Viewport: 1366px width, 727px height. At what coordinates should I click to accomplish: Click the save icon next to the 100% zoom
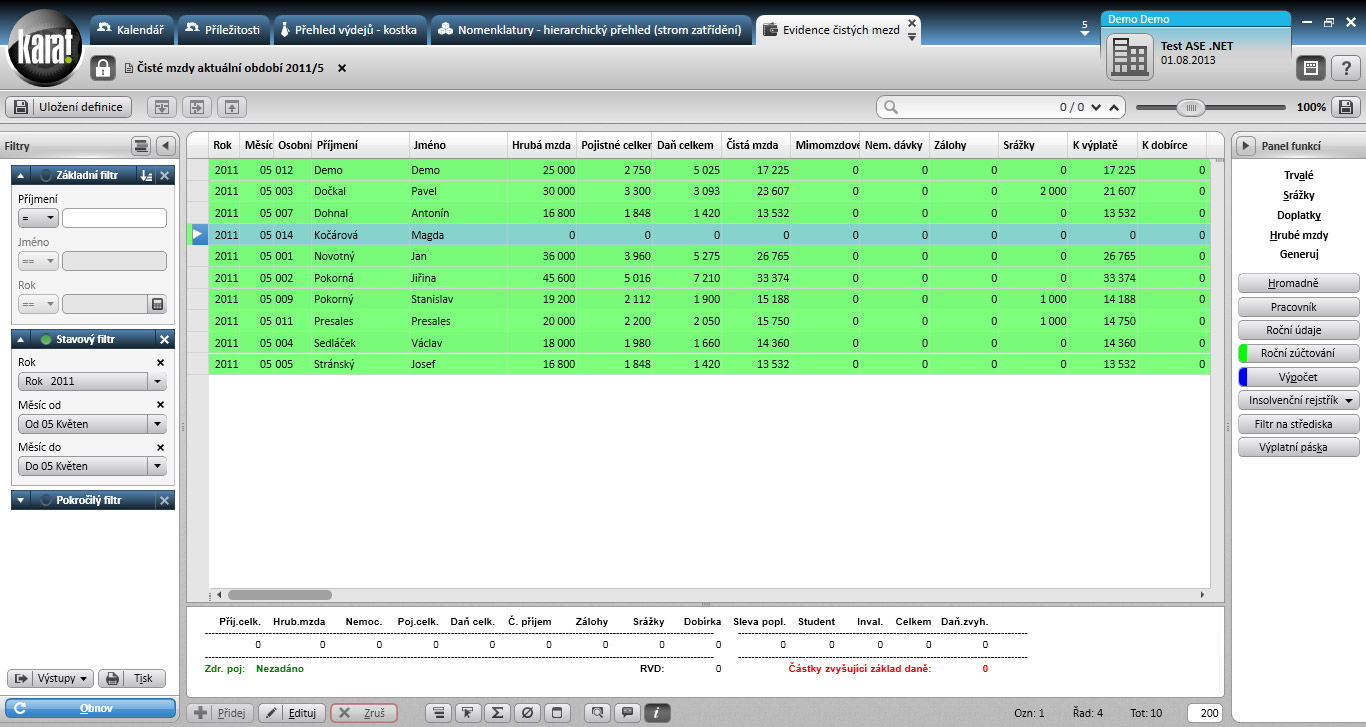(1345, 107)
